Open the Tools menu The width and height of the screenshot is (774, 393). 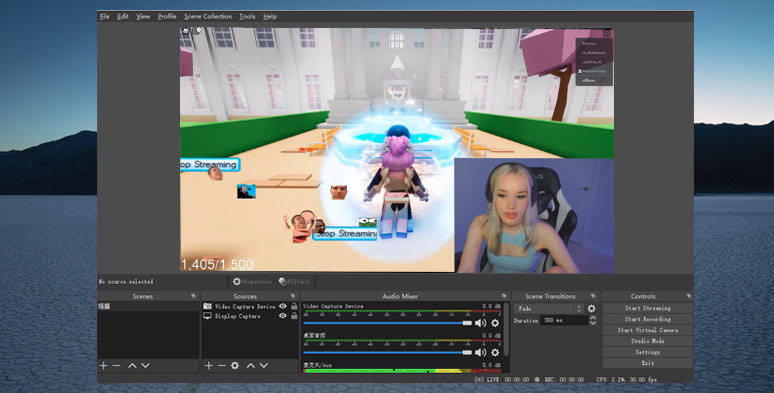(247, 16)
